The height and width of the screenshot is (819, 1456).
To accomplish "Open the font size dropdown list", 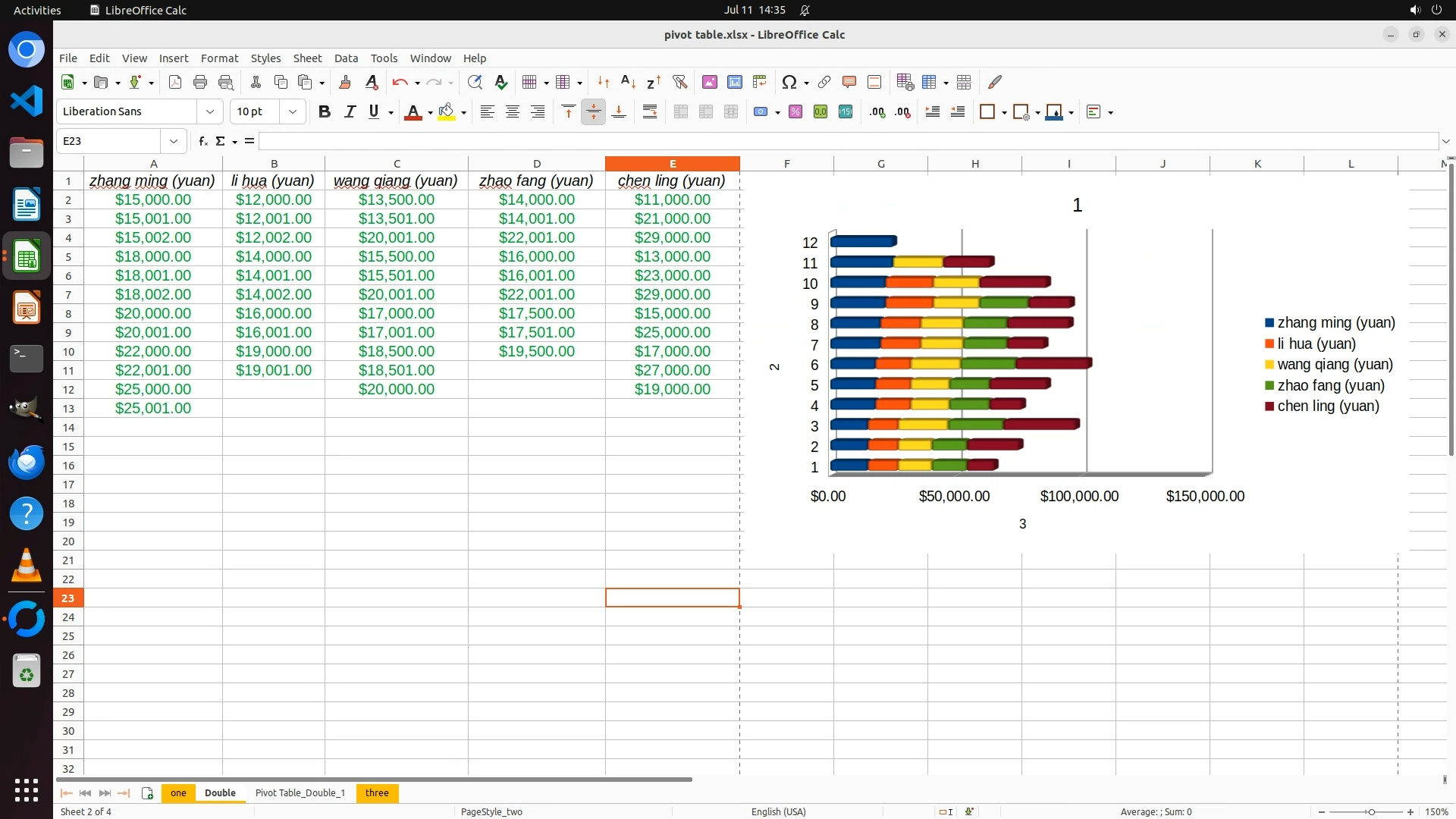I will 293,112.
